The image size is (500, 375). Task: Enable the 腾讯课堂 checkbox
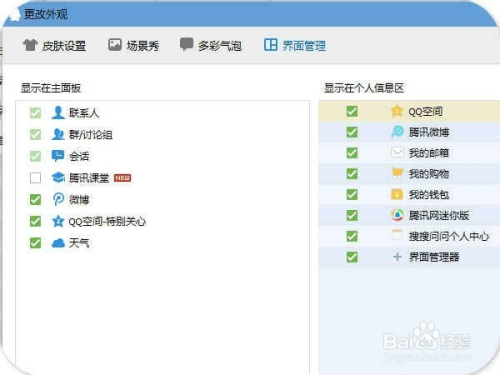35,178
